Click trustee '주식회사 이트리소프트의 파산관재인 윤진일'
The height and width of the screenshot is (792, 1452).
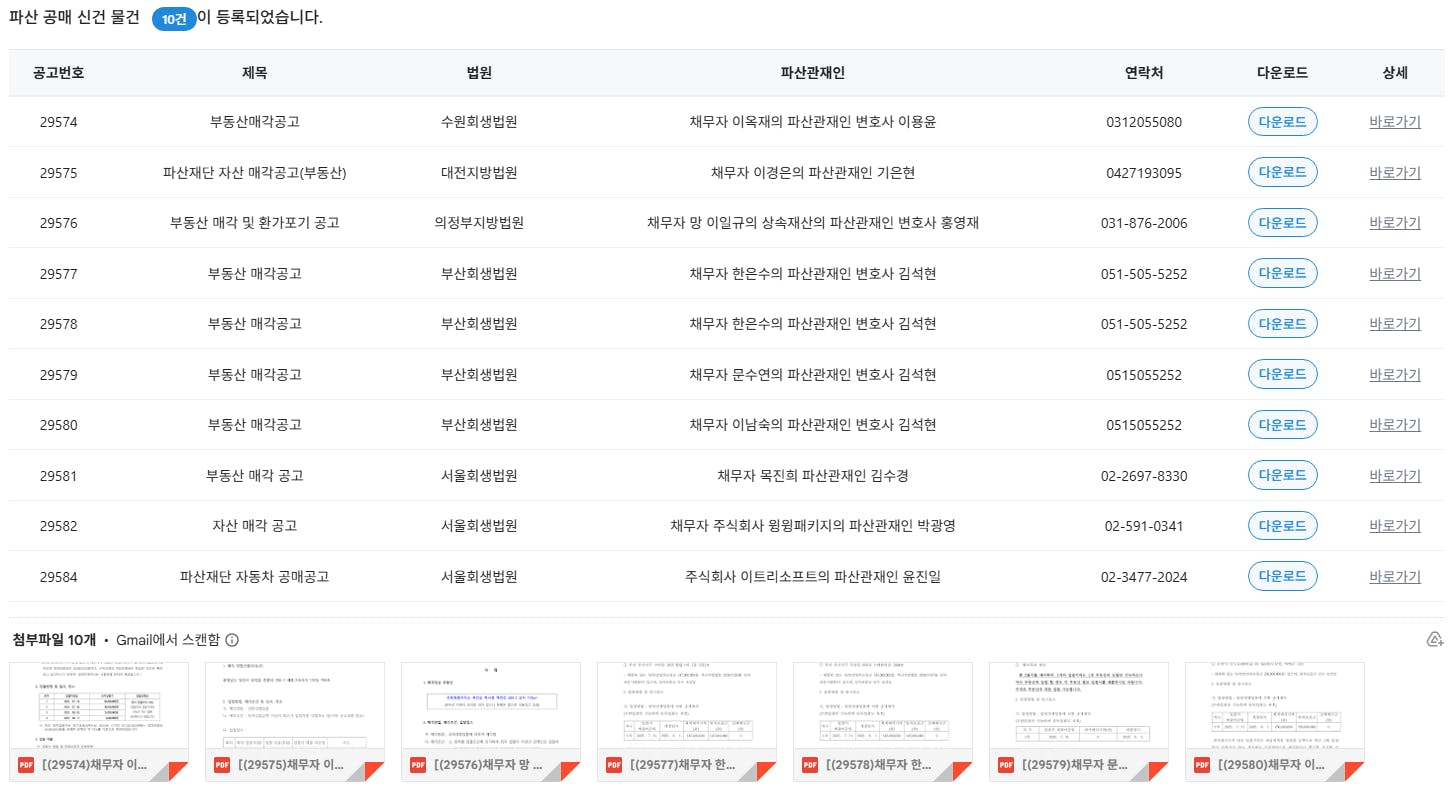[x=812, y=576]
